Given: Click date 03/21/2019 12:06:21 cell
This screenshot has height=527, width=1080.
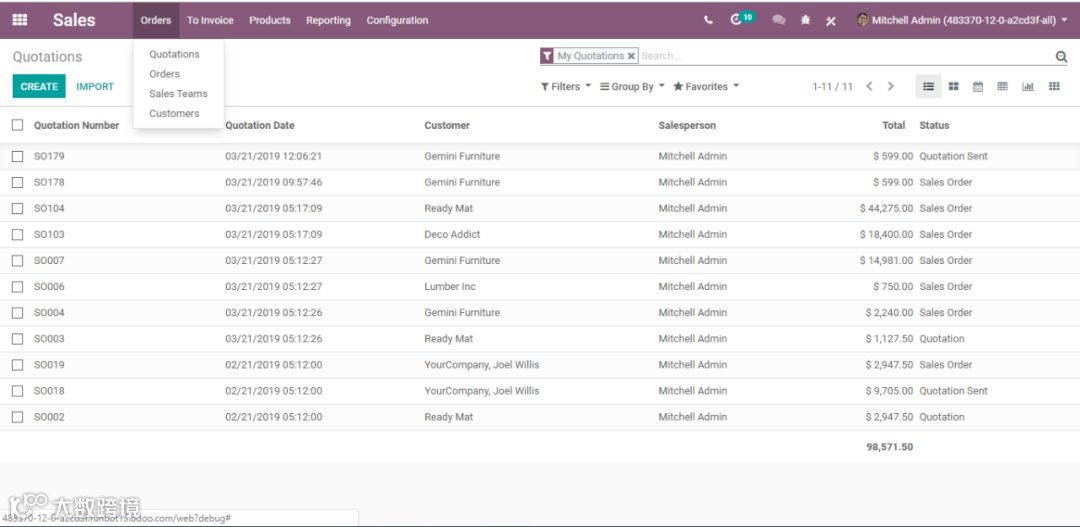Looking at the screenshot, I should tap(273, 156).
